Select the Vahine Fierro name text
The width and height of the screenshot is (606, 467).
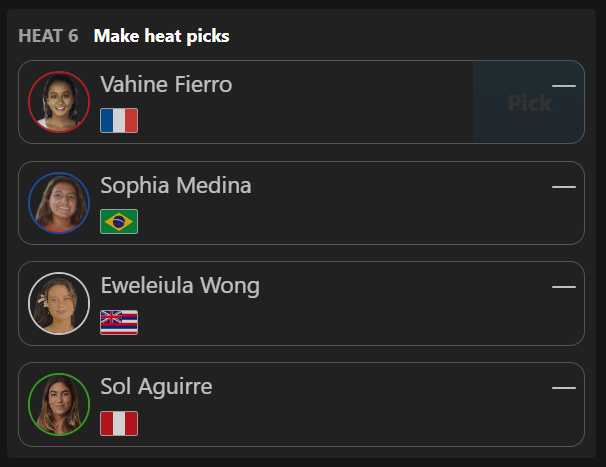coord(166,84)
